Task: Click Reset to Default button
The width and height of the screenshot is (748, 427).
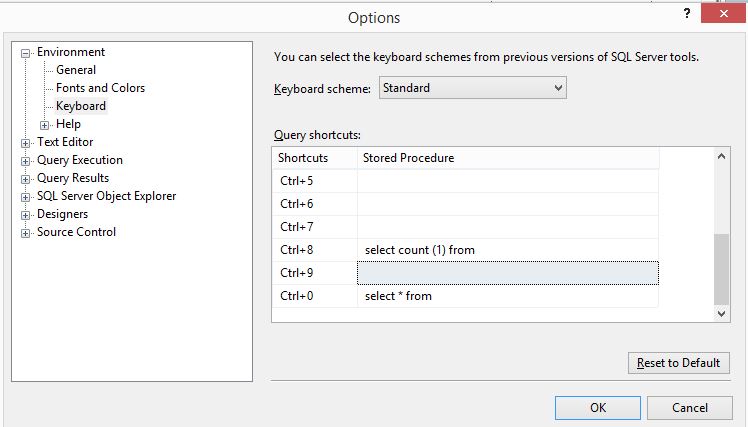Action: pos(678,363)
